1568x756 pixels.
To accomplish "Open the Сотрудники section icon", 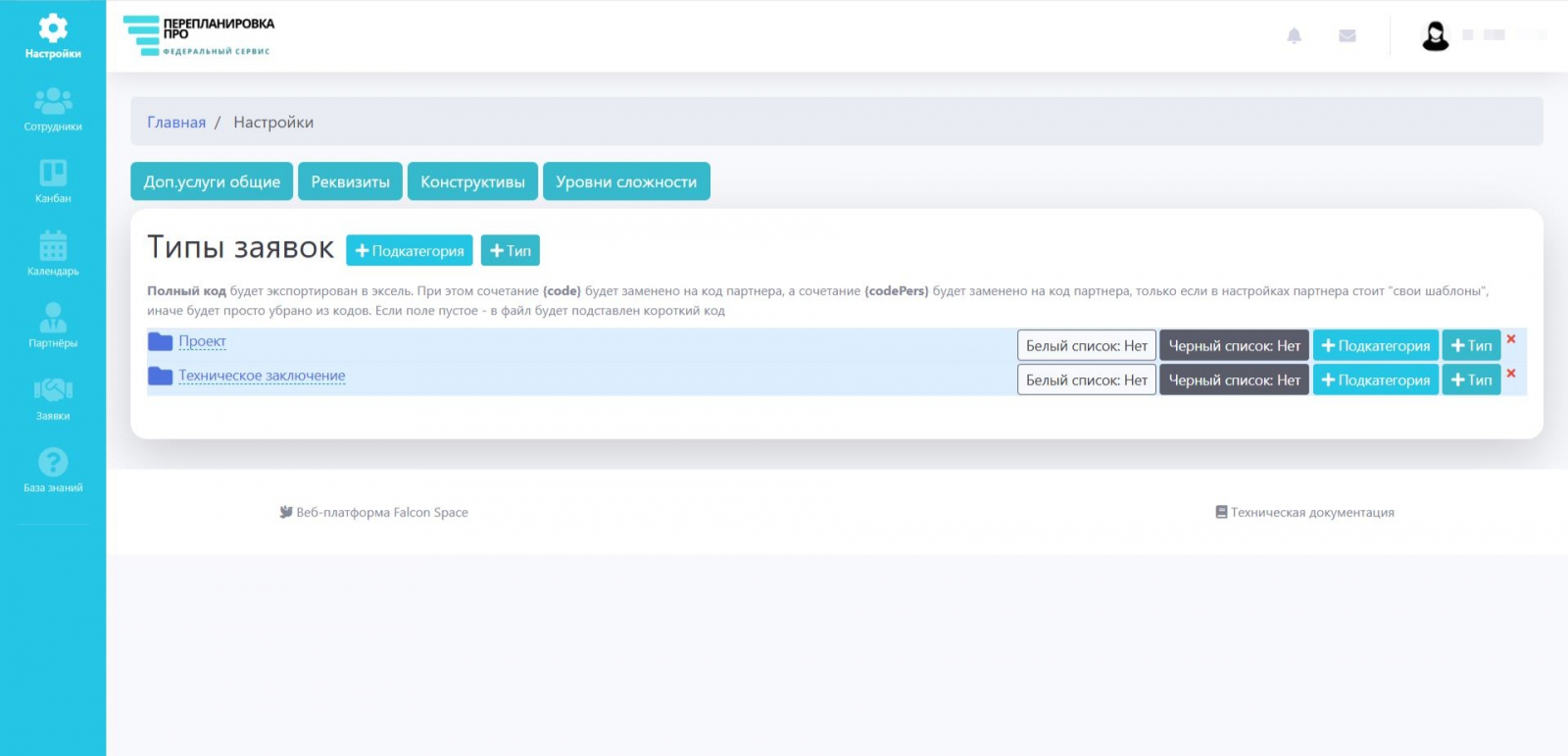I will coord(53,100).
